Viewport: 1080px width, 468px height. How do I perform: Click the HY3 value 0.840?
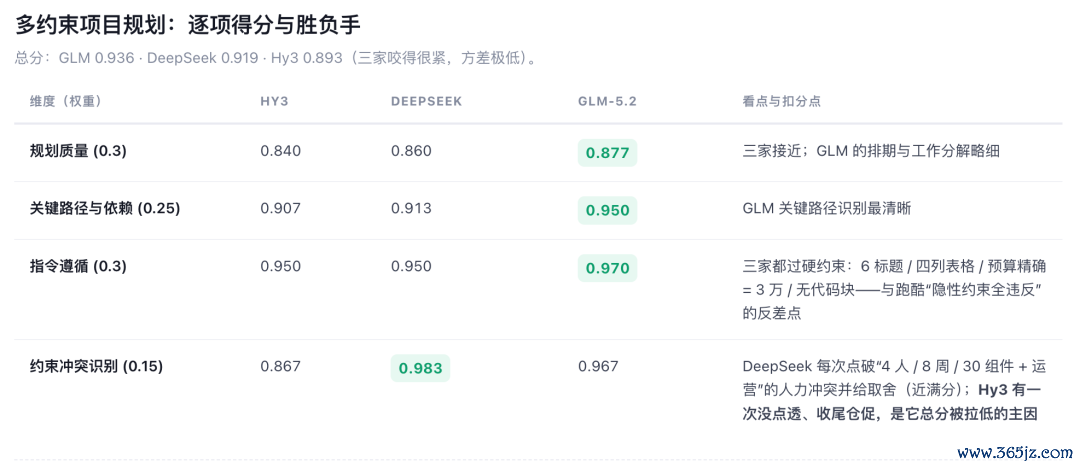(280, 152)
